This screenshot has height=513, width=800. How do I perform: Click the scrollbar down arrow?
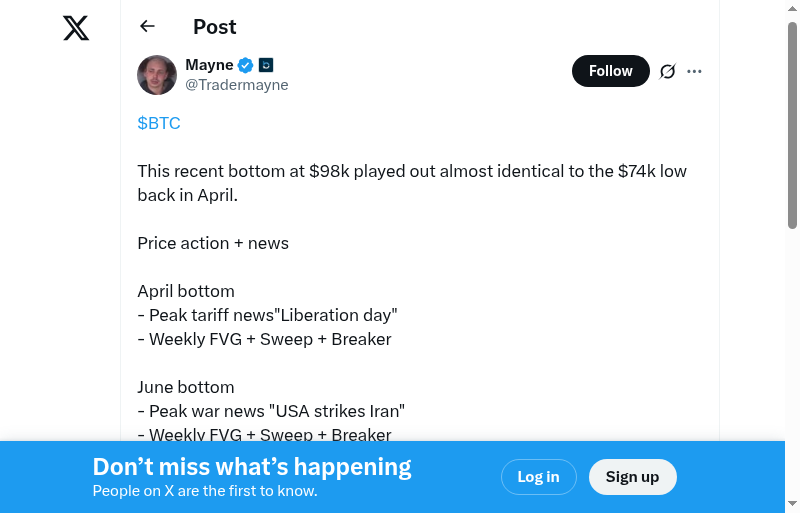point(792,504)
